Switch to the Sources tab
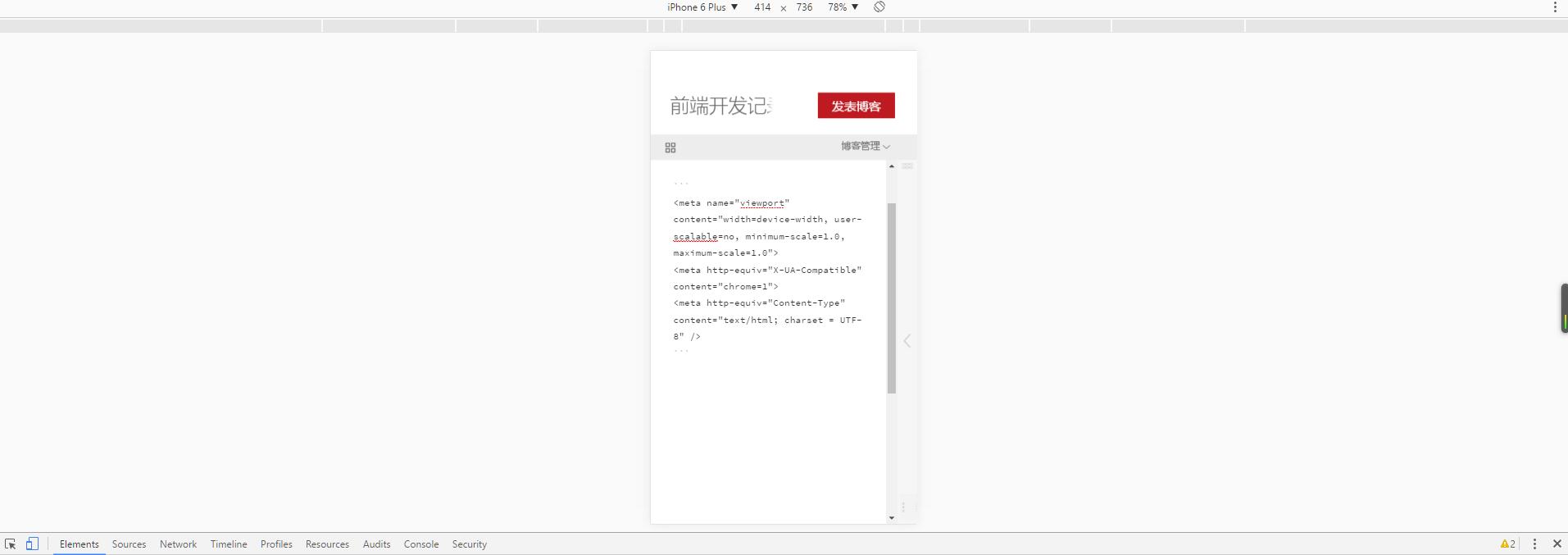1568x555 pixels. 129,544
